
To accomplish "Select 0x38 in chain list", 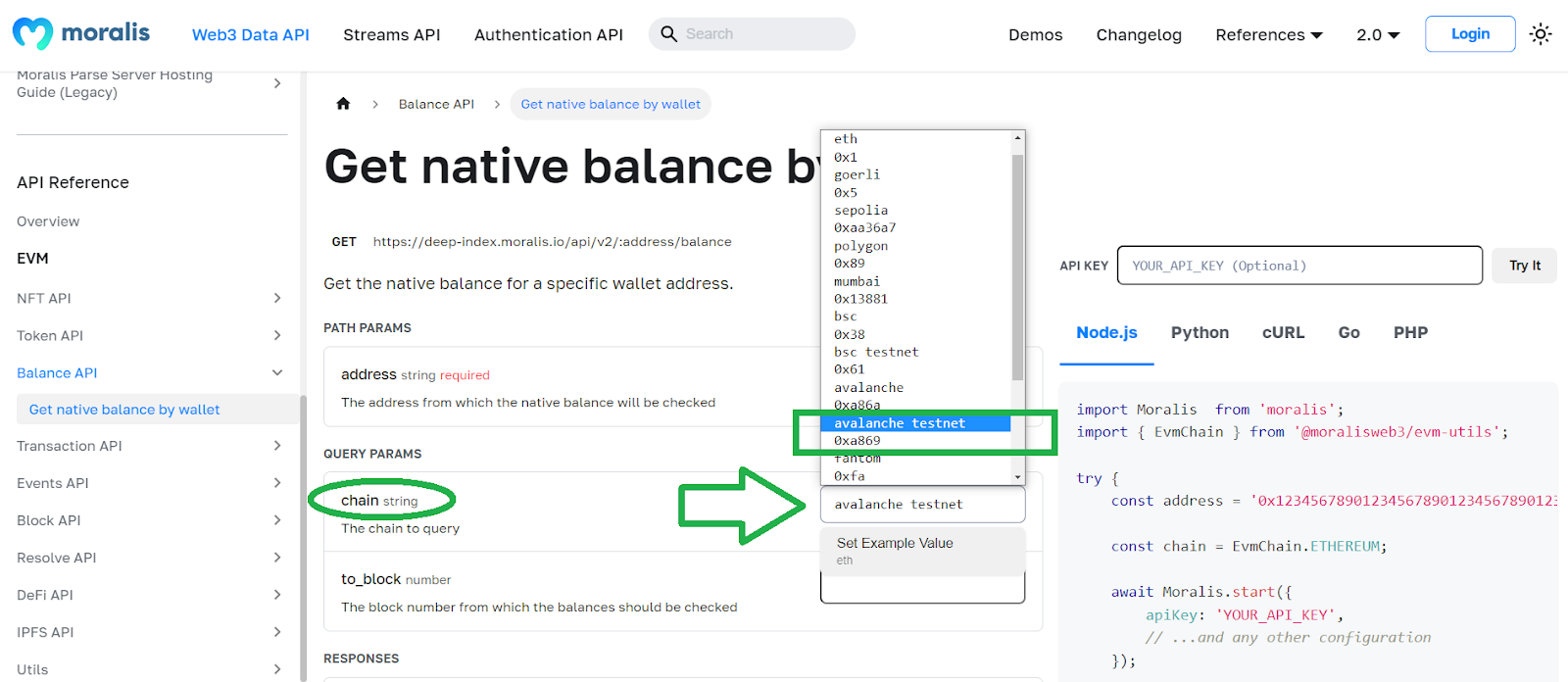I will click(x=850, y=334).
